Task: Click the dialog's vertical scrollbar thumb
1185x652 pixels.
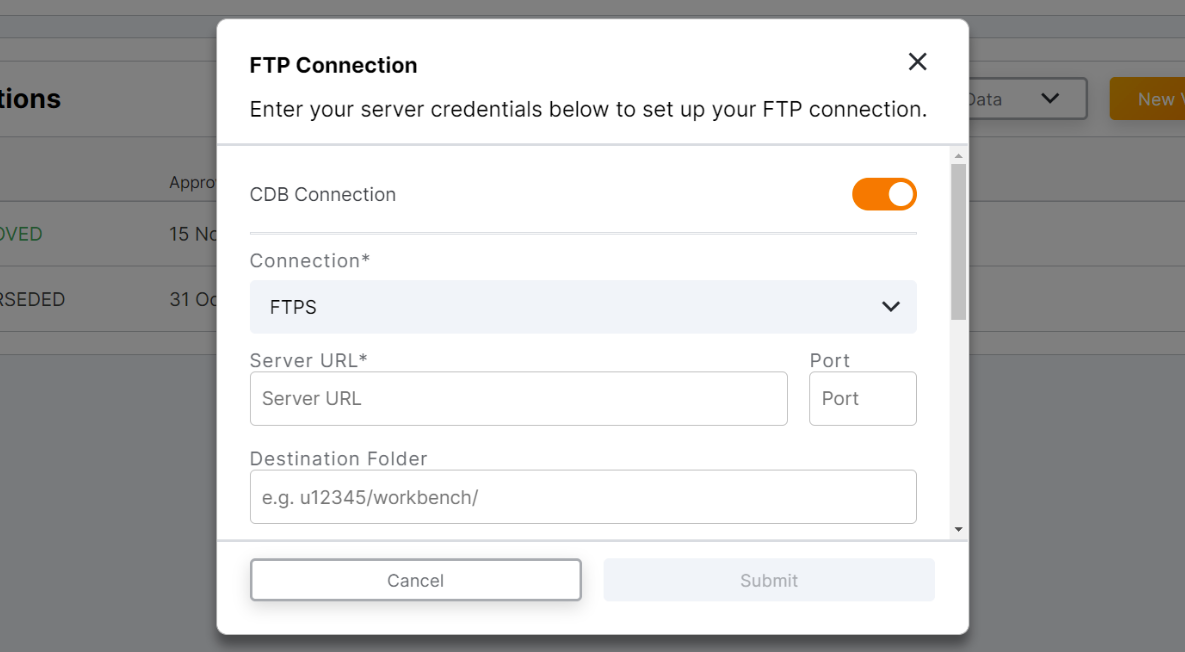Action: 959,240
